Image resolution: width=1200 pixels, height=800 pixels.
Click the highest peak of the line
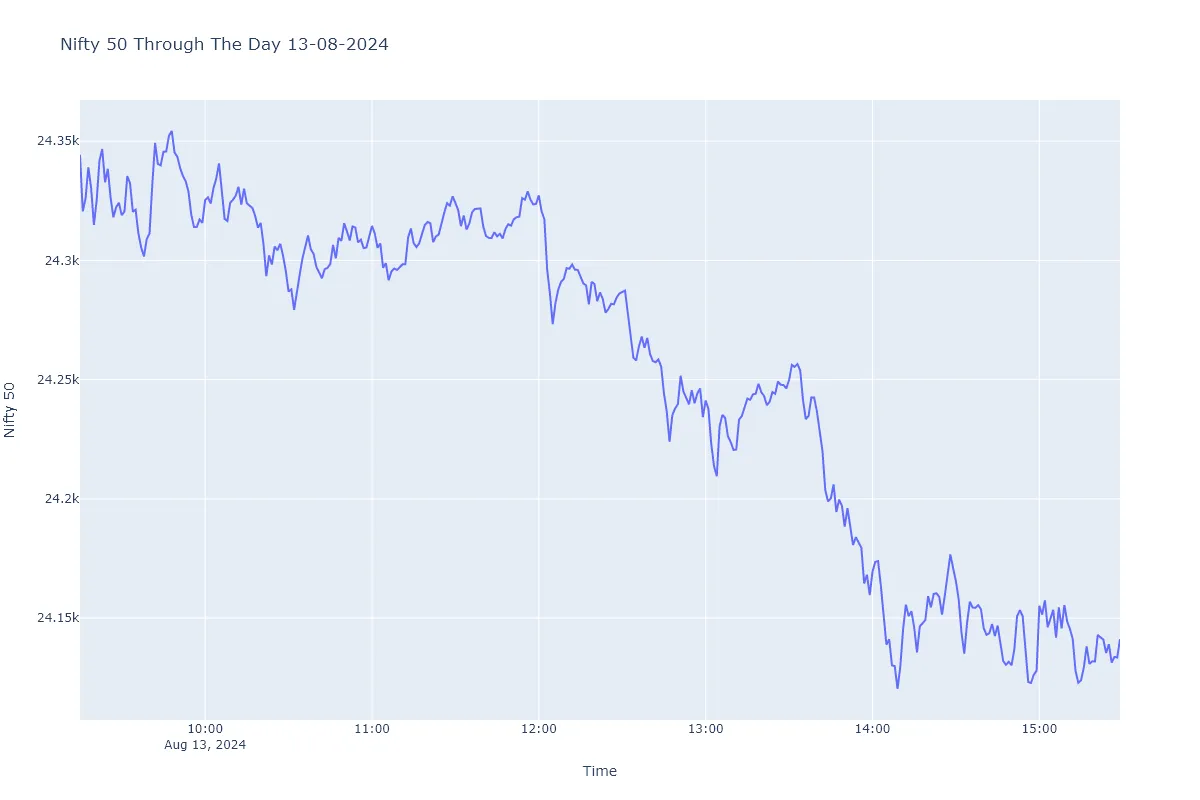pyautogui.click(x=172, y=131)
